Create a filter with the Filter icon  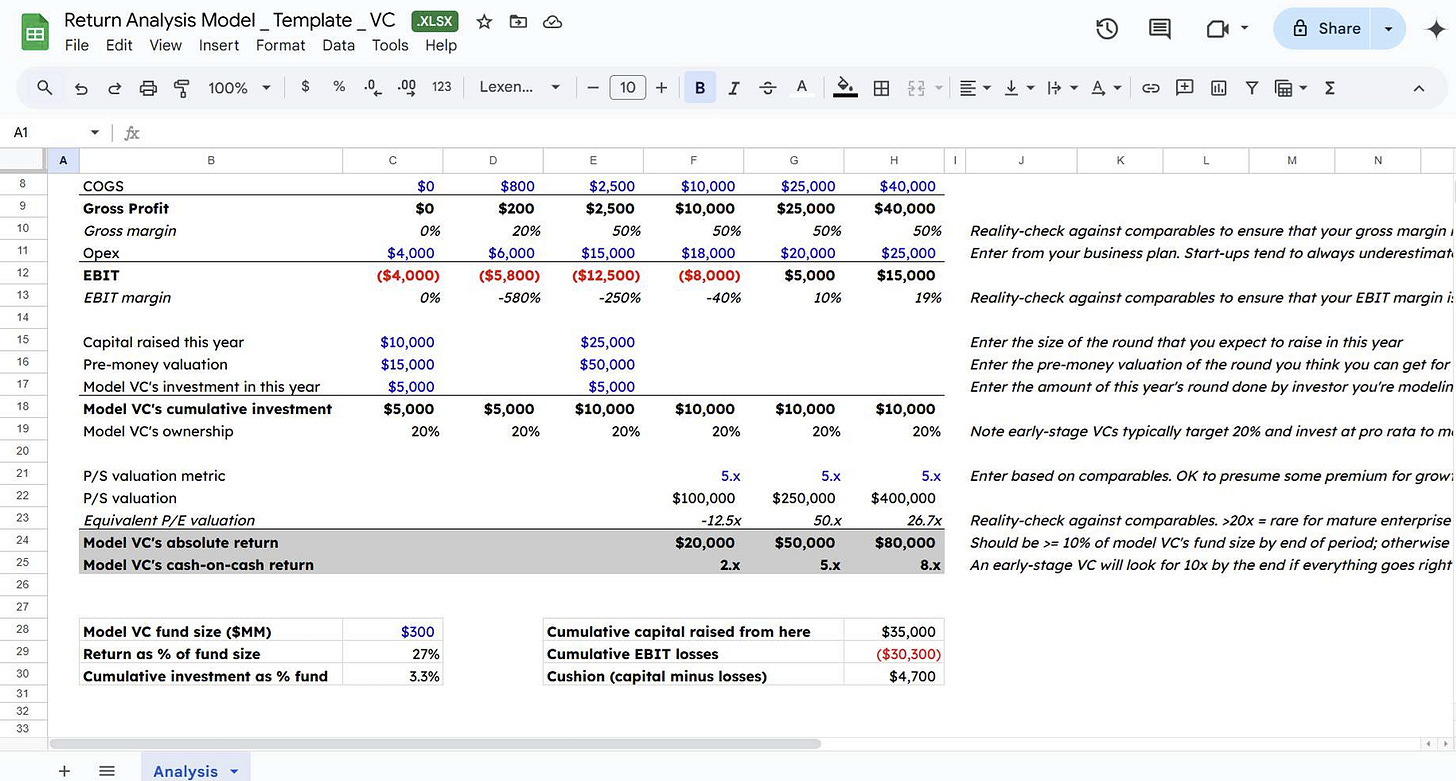tap(1251, 87)
